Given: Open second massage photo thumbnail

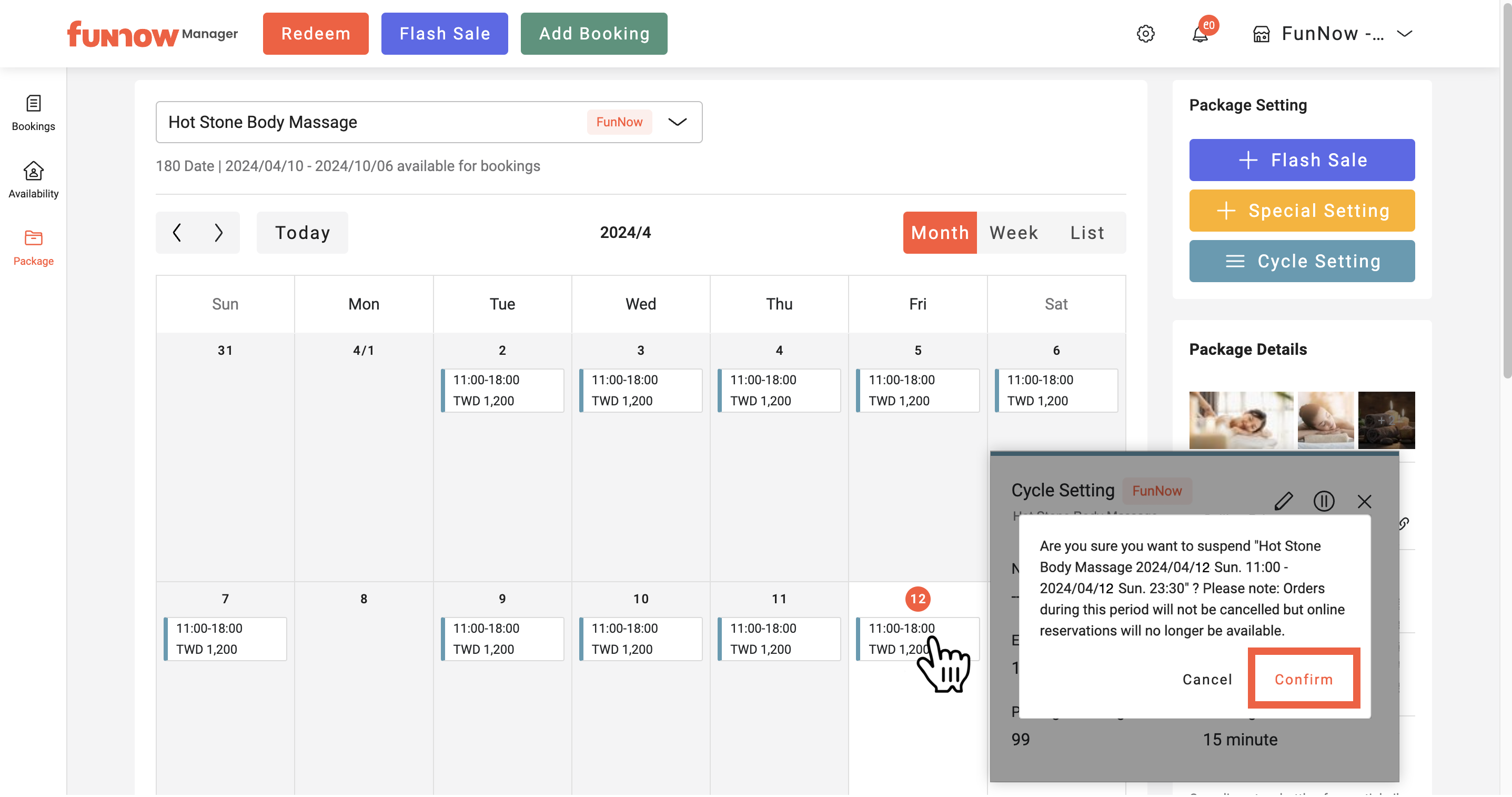Looking at the screenshot, I should [1326, 421].
